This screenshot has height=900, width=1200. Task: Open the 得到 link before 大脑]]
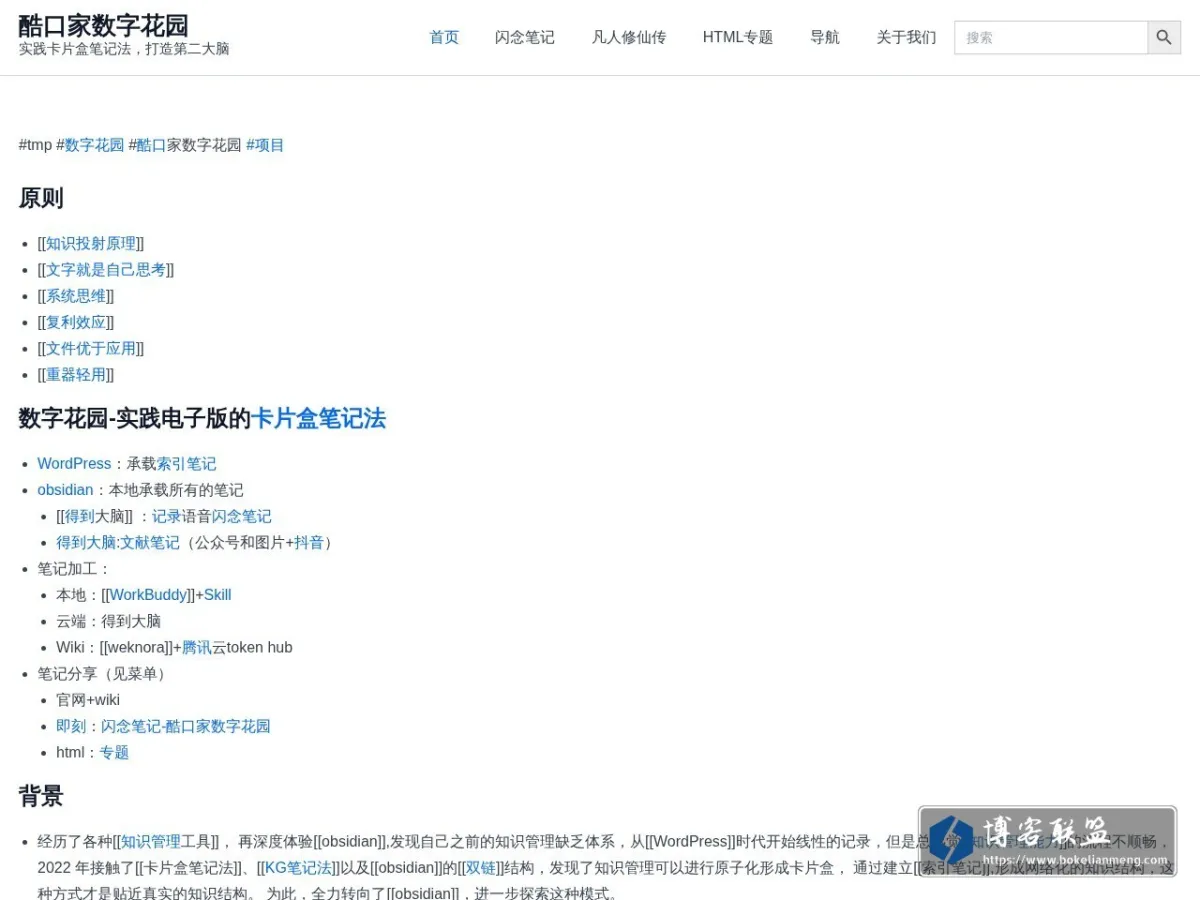[80, 516]
